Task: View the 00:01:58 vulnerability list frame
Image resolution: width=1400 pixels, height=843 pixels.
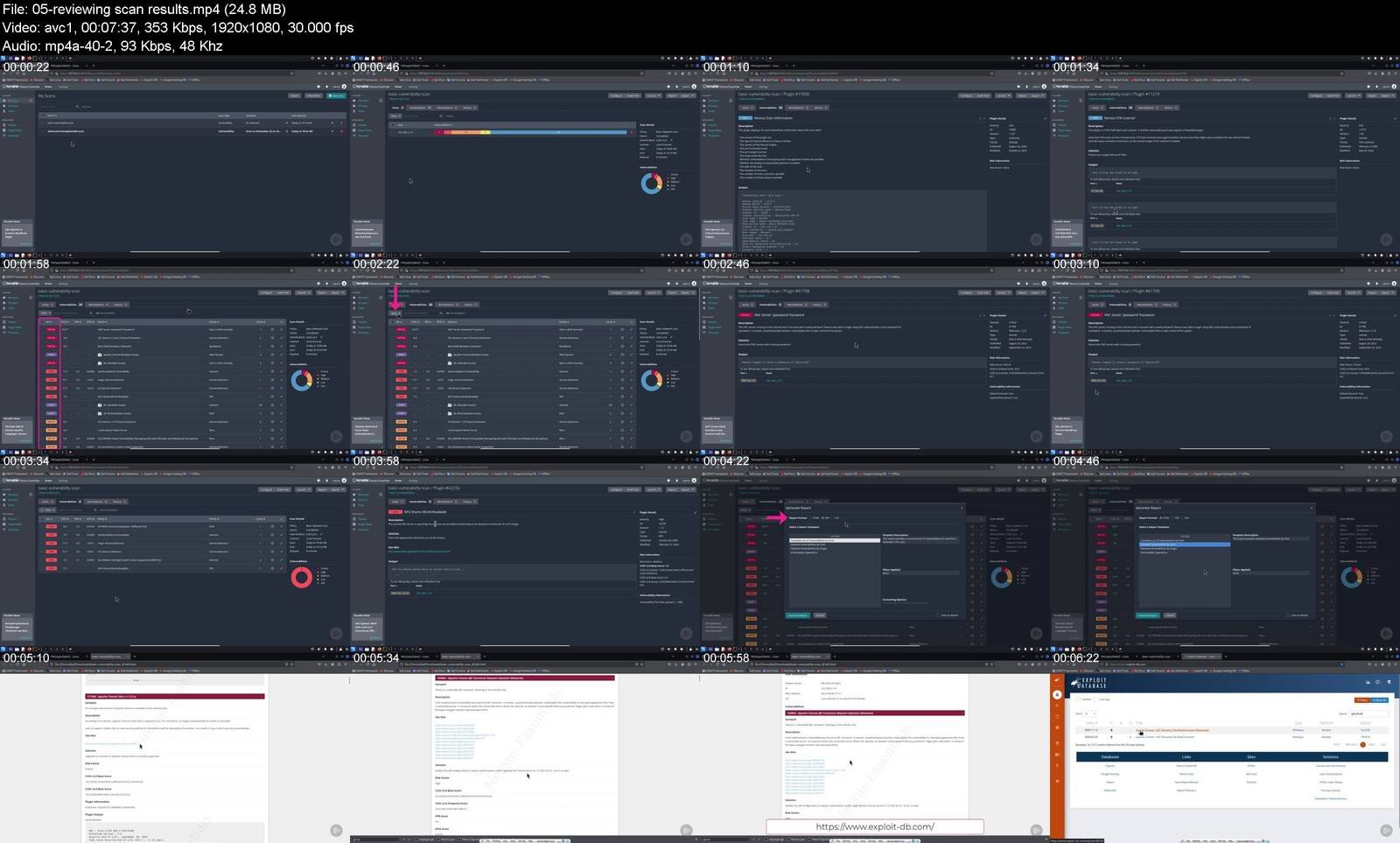Action: click(x=175, y=353)
